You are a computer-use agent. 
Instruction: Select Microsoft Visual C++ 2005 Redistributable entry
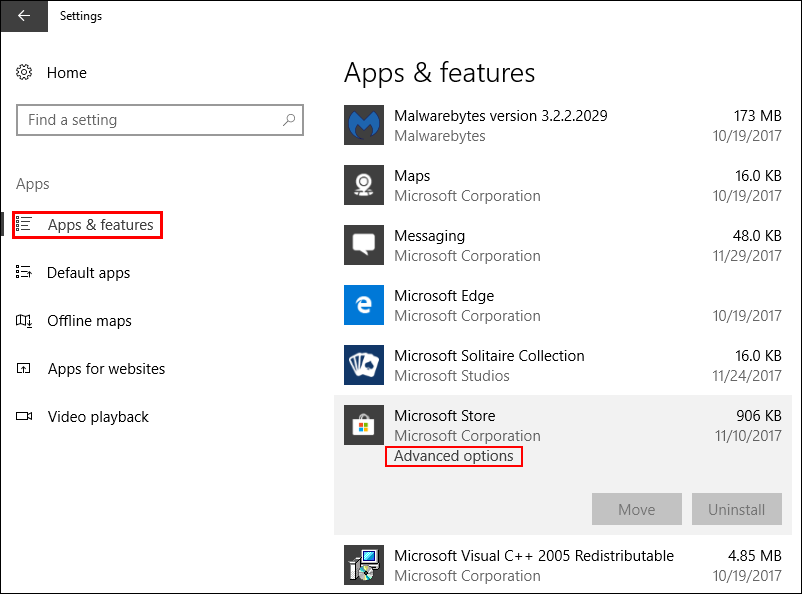click(534, 556)
